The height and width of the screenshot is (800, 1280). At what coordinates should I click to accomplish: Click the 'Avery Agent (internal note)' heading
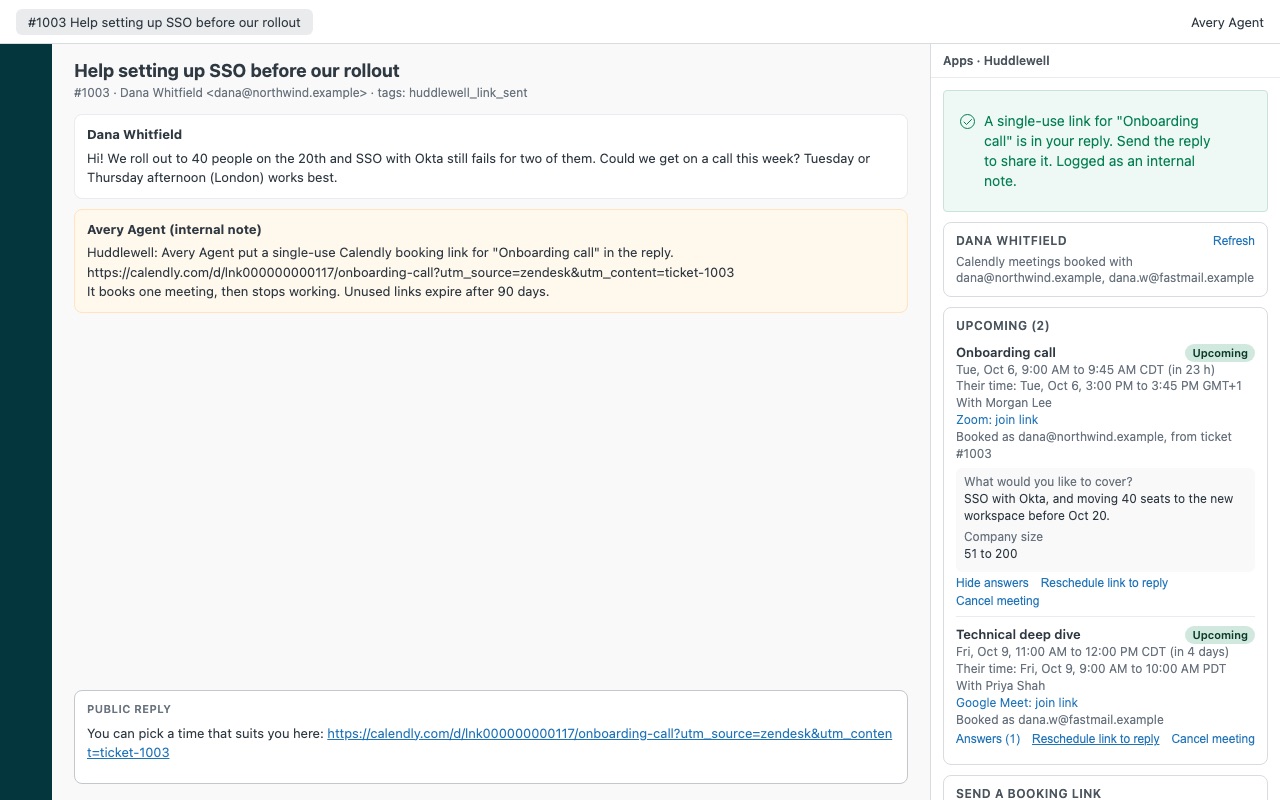tap(174, 230)
